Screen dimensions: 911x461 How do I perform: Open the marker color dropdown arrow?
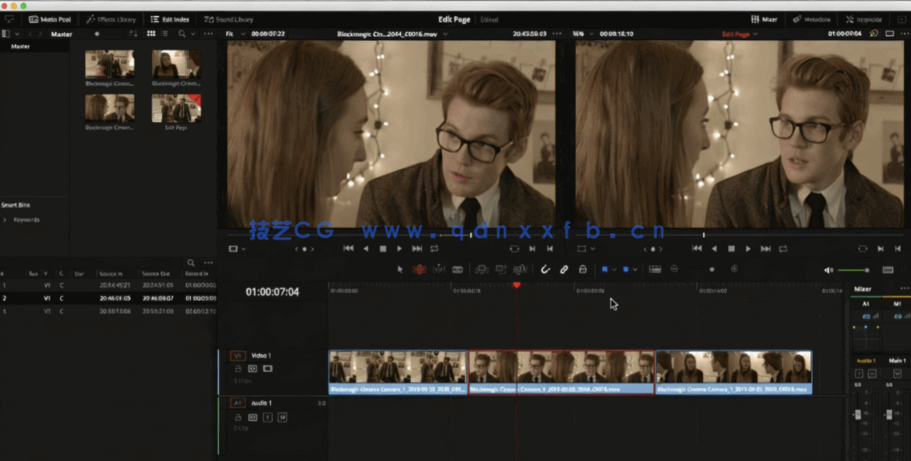(x=635, y=270)
